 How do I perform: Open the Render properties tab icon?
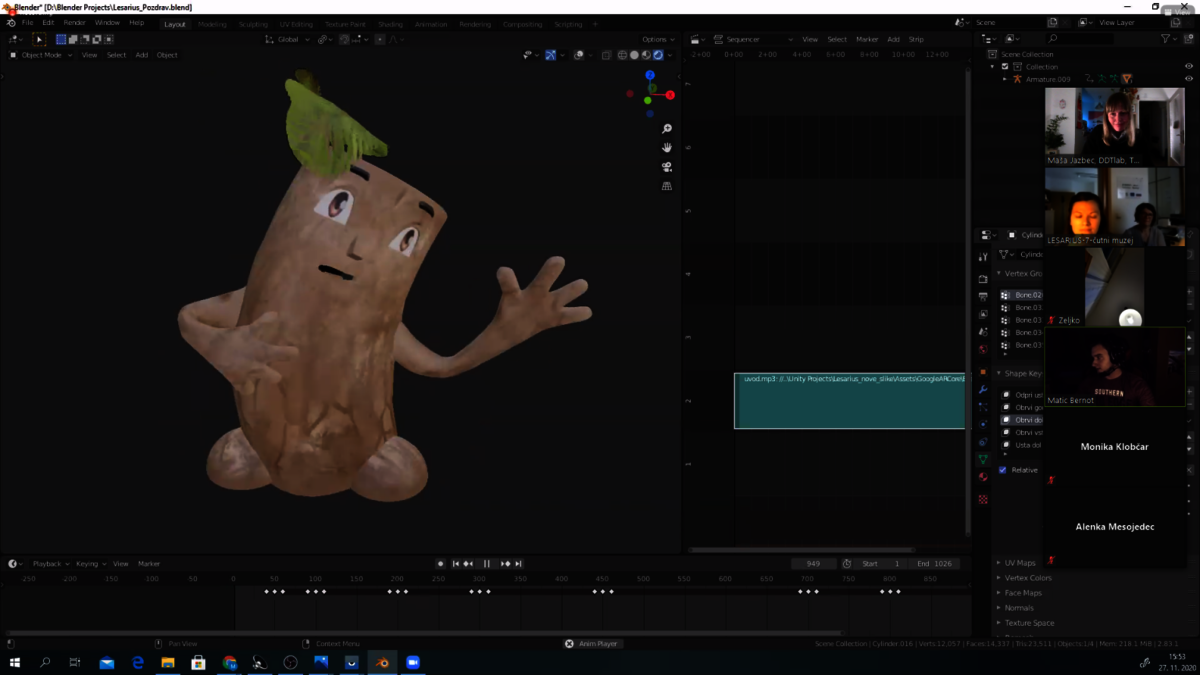click(983, 279)
